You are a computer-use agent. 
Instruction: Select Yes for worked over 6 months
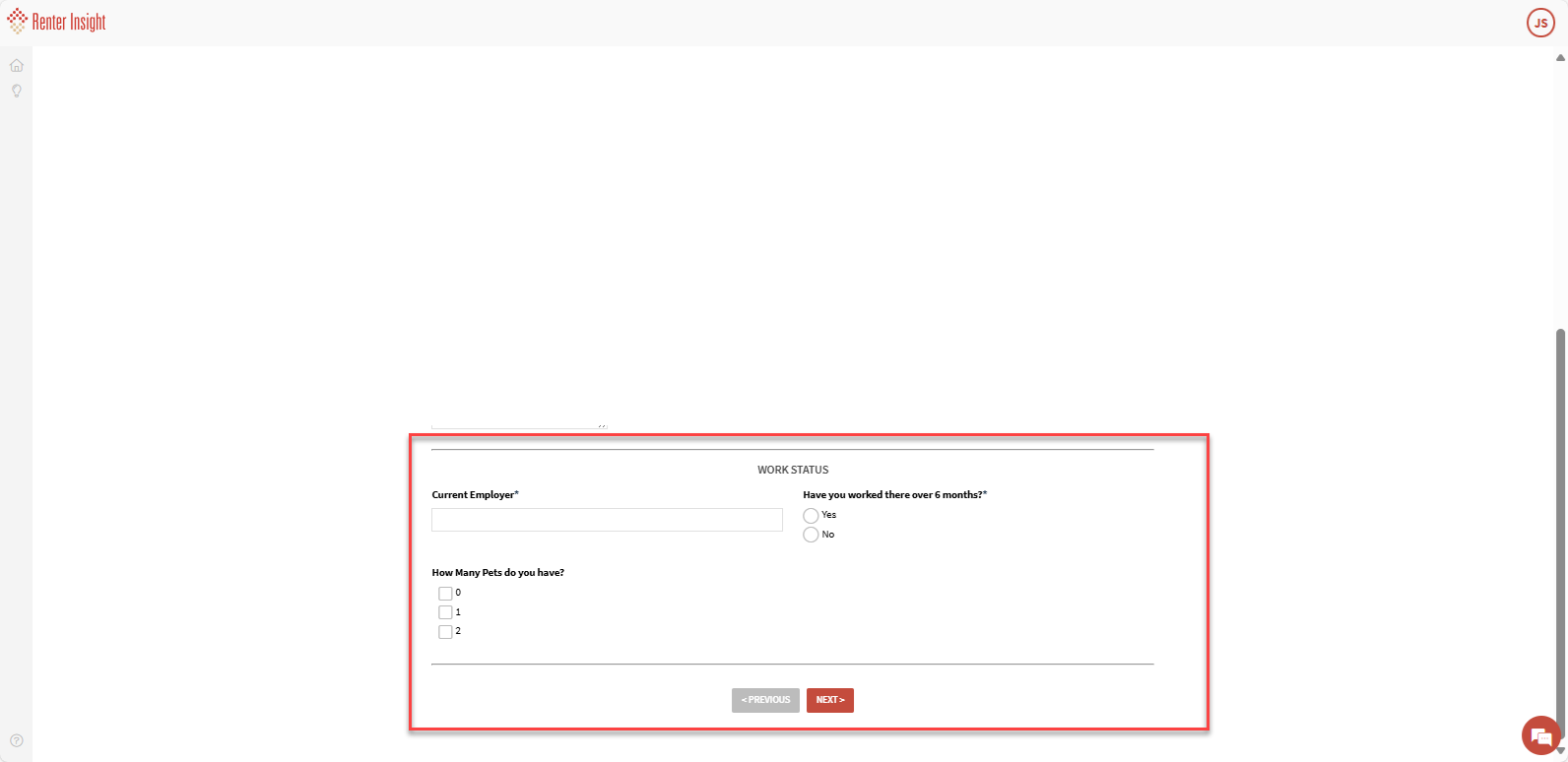pyautogui.click(x=811, y=516)
